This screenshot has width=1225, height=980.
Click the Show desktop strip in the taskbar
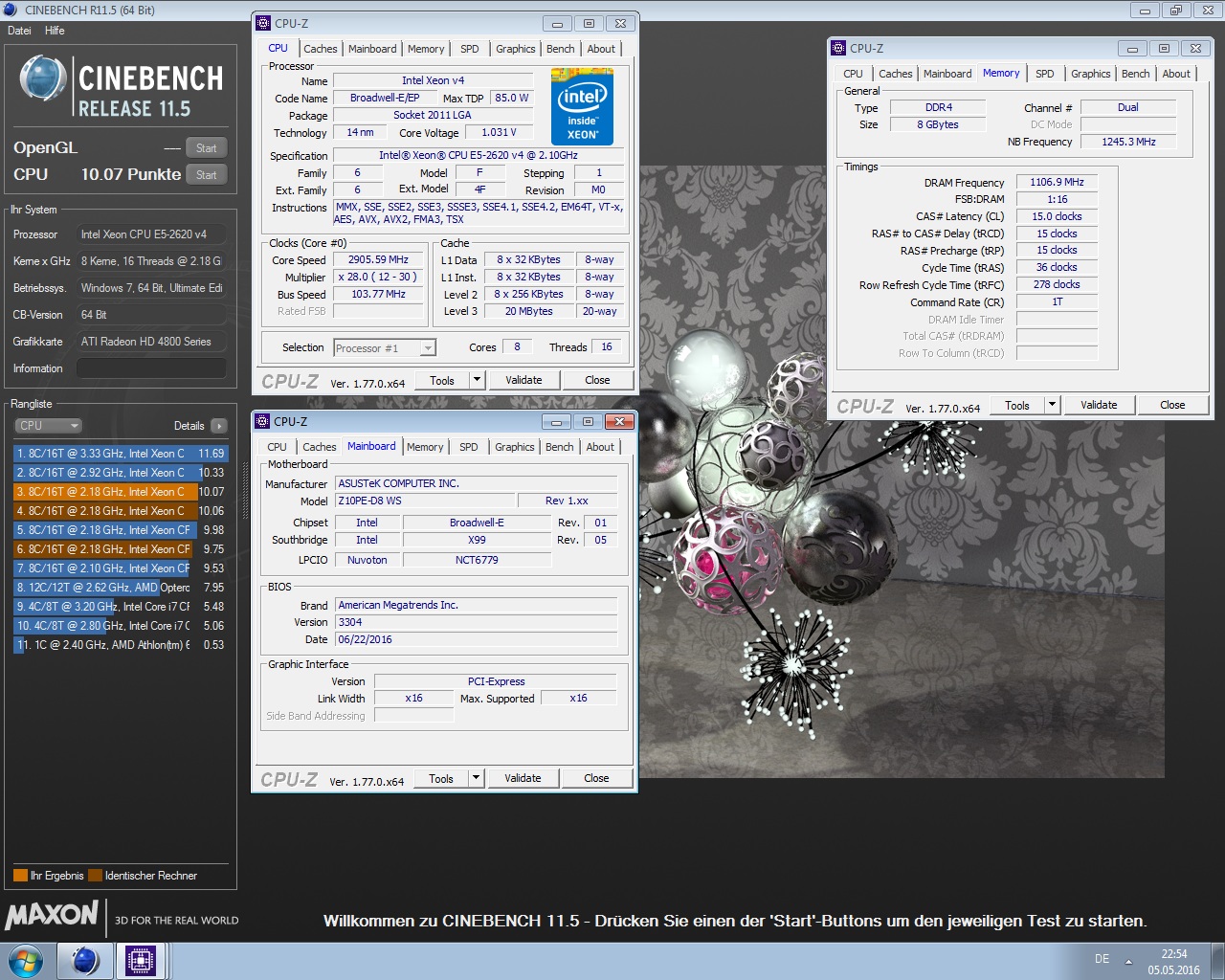tap(1217, 961)
